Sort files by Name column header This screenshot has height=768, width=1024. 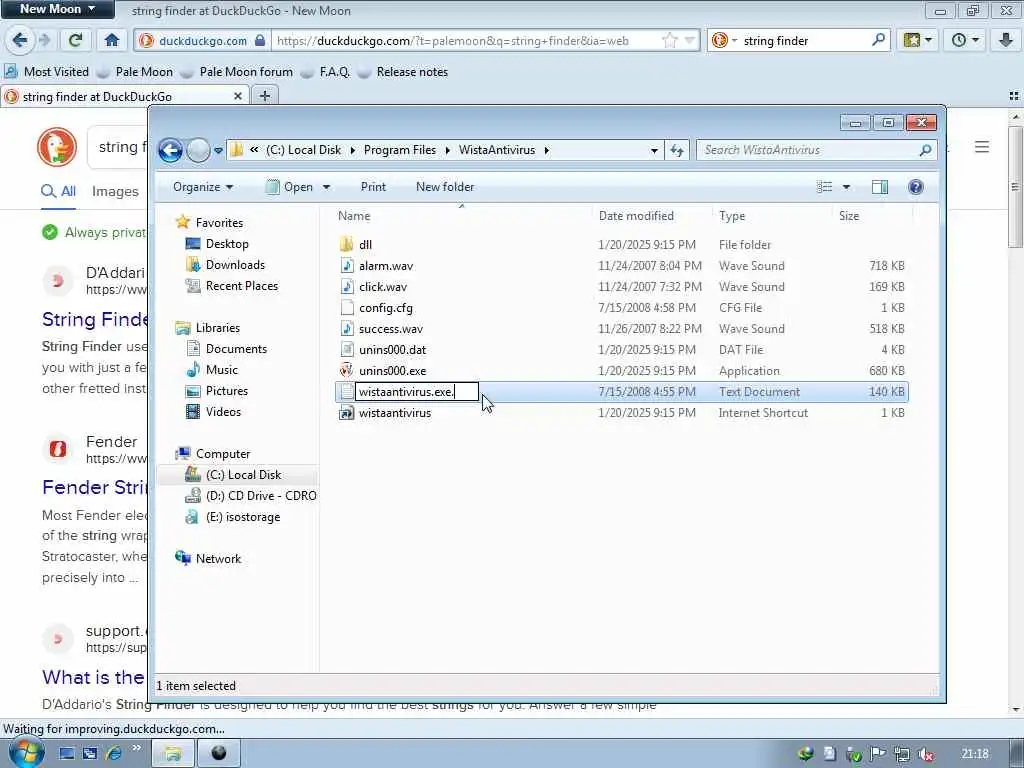pos(354,216)
